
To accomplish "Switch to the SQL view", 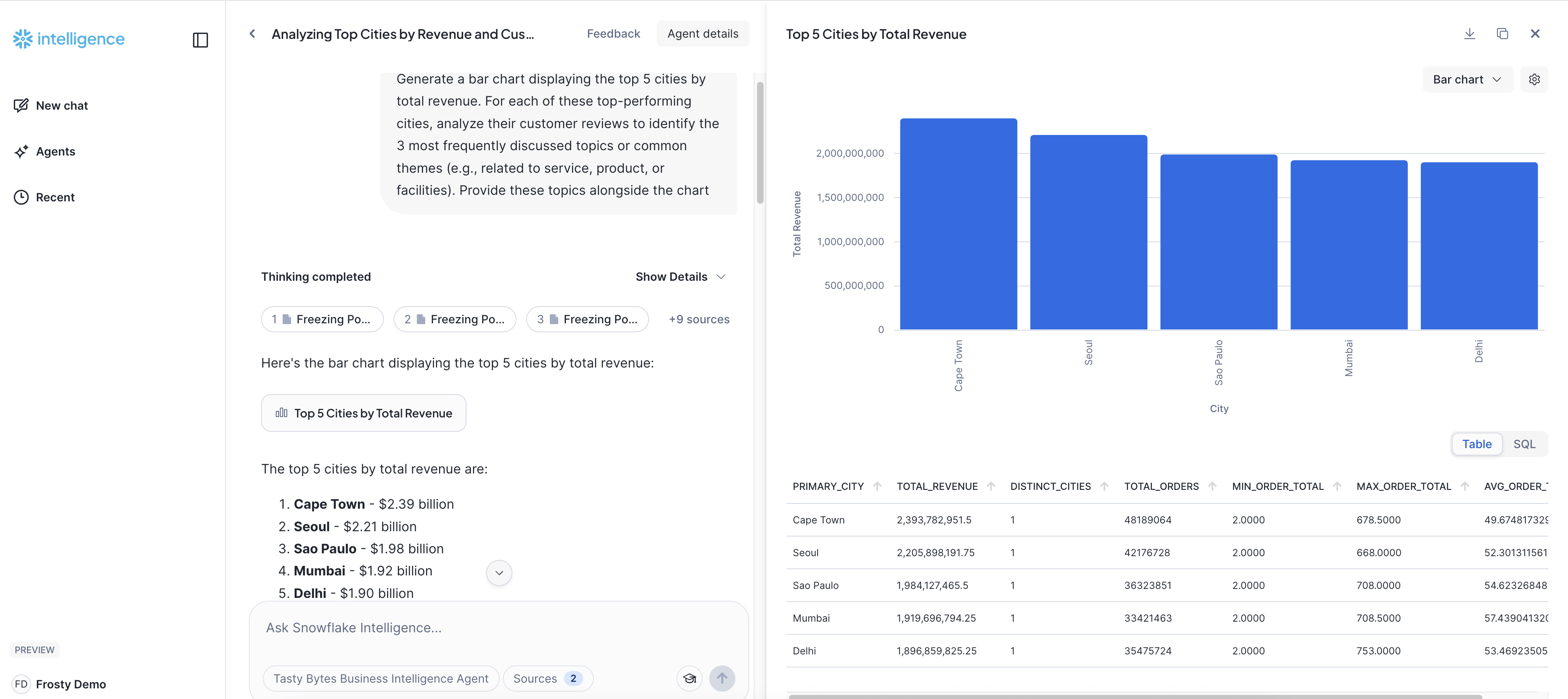I will tap(1524, 444).
